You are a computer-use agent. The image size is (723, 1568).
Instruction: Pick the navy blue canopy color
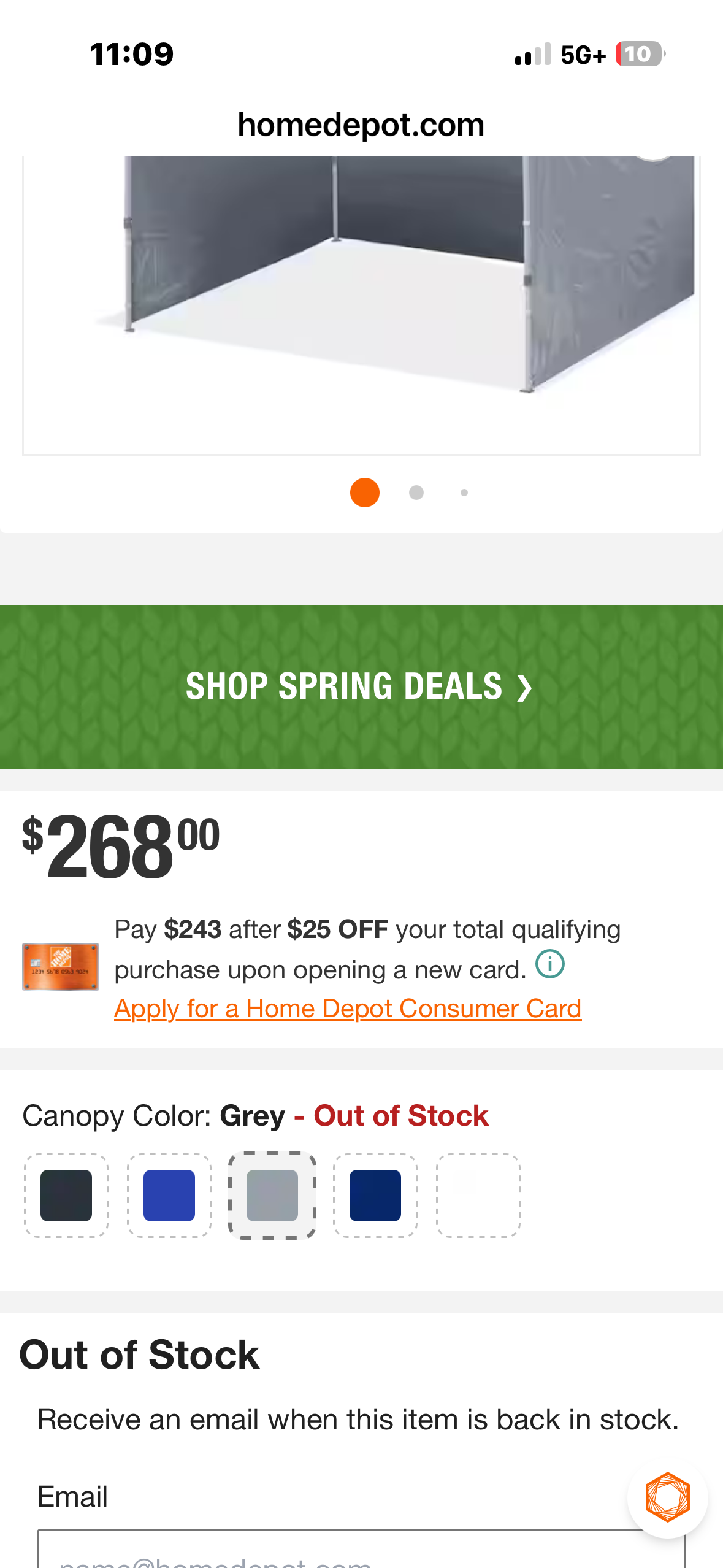click(375, 1195)
